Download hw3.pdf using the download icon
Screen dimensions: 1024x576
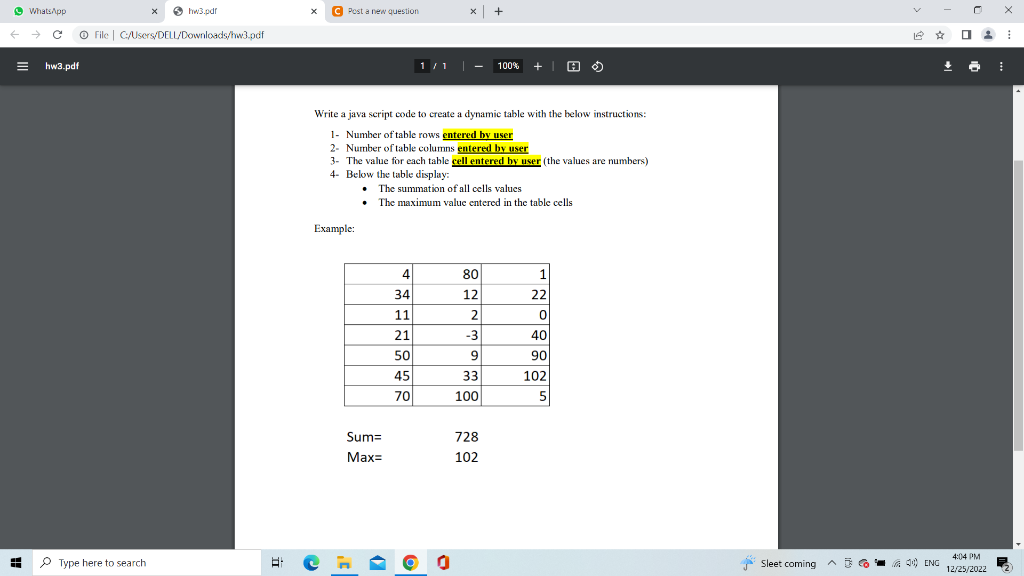tap(948, 66)
